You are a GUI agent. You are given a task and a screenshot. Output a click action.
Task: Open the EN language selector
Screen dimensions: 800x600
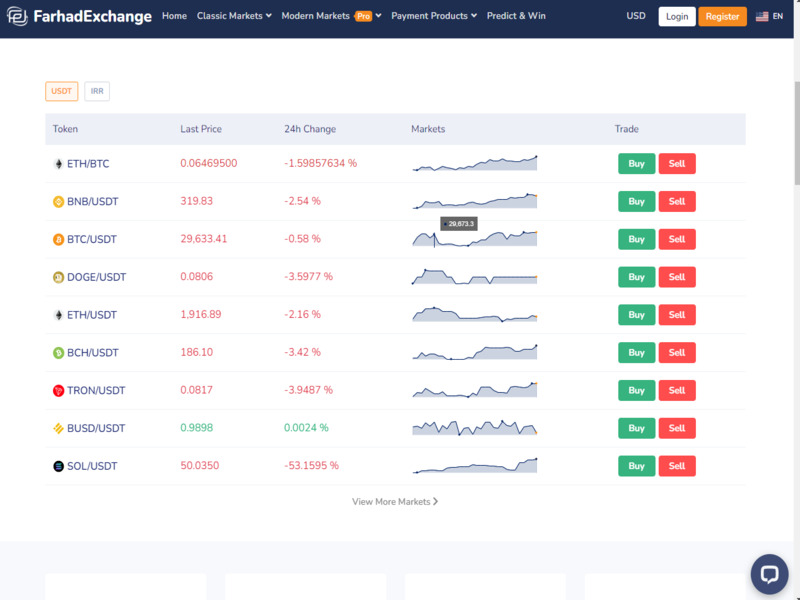pyautogui.click(x=769, y=17)
